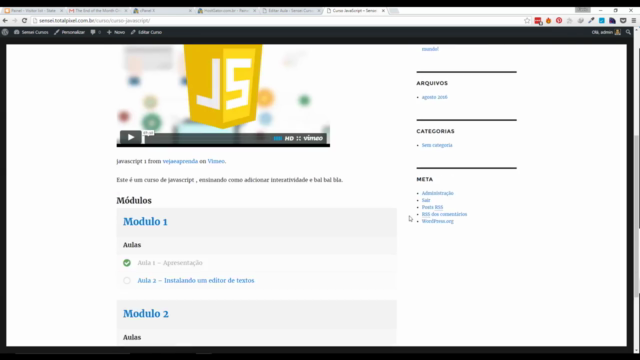640x360 pixels.
Task: Adjust the Vimeo volume bars
Action: [x=278, y=138]
